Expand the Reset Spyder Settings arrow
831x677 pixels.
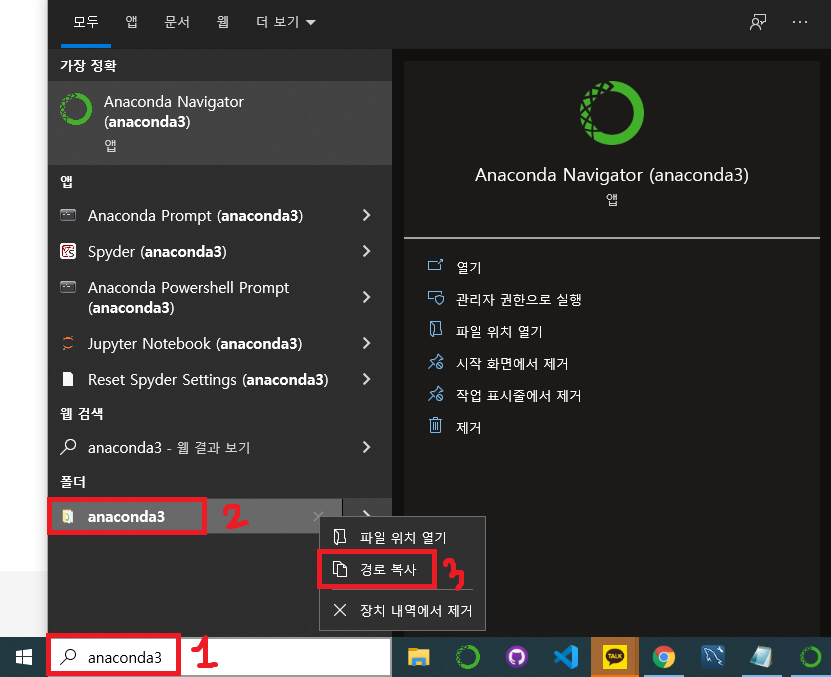point(366,379)
